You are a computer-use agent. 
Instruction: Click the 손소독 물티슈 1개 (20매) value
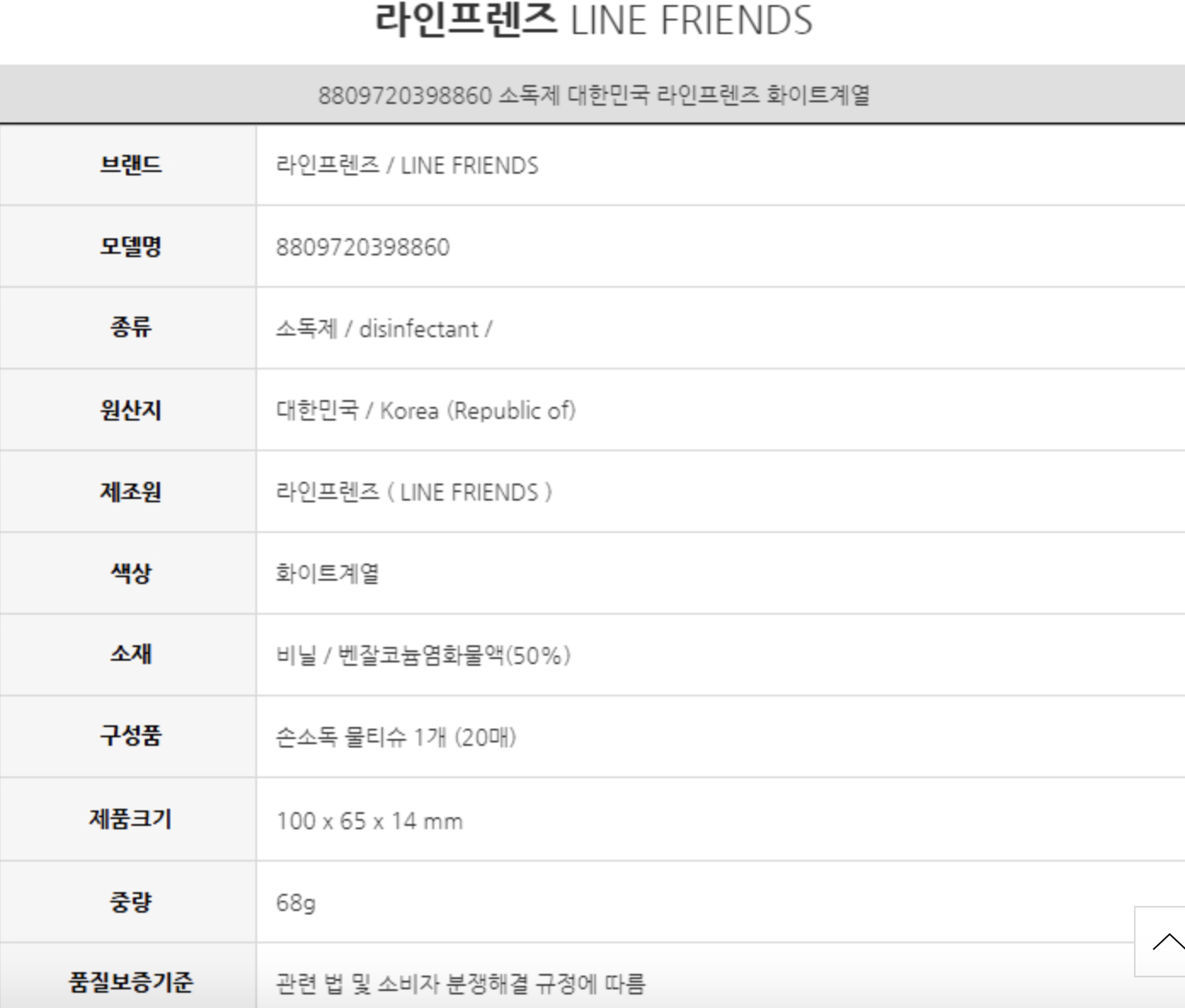[396, 736]
